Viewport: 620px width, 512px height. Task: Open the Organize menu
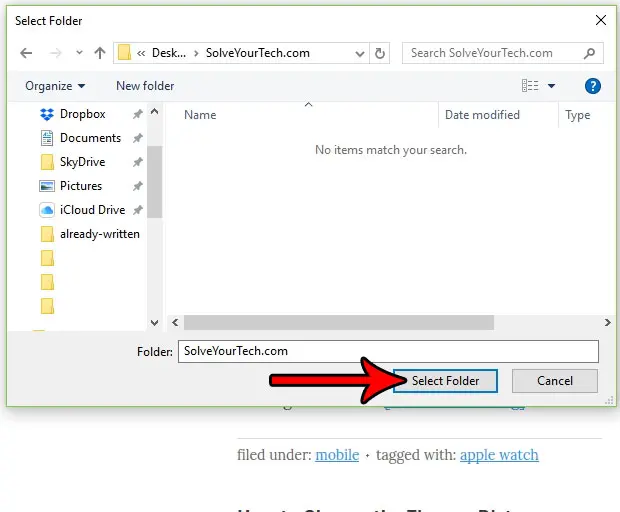(x=55, y=86)
